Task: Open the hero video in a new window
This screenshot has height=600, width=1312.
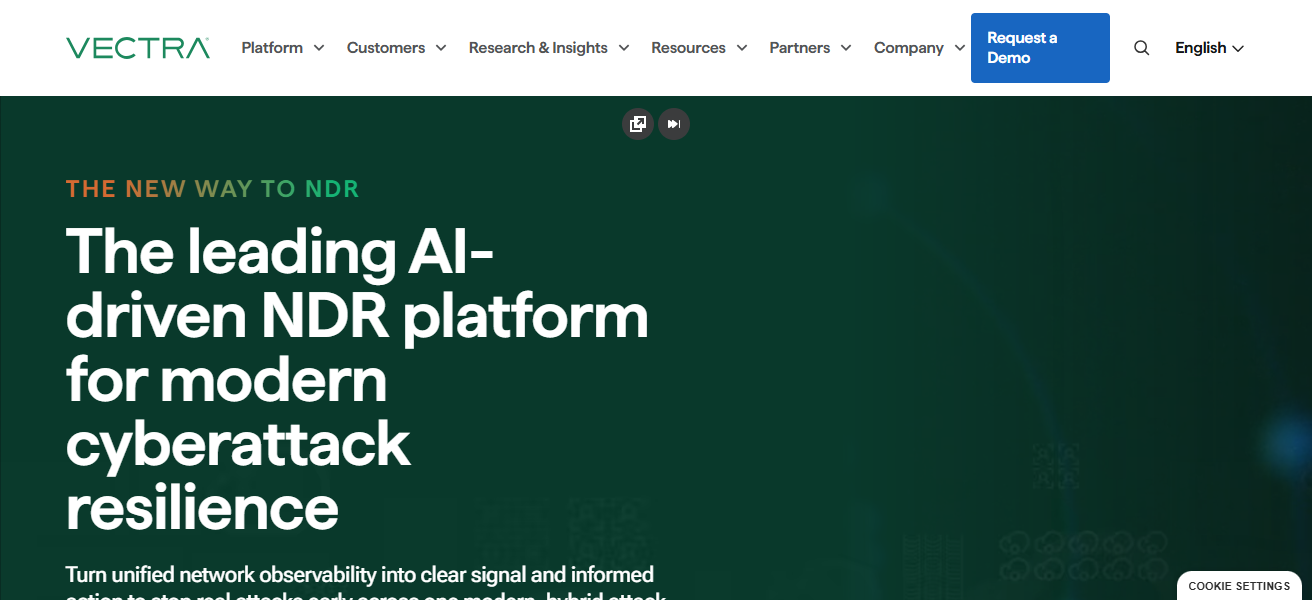Action: point(638,123)
